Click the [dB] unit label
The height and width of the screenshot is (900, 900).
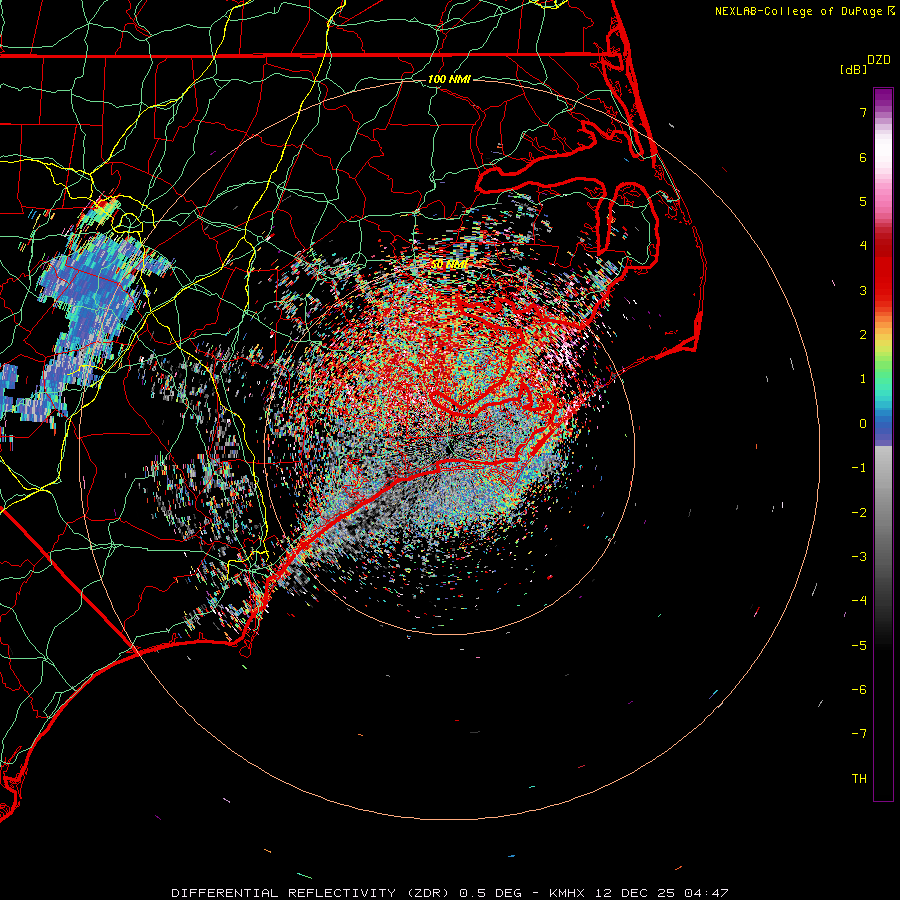click(854, 69)
